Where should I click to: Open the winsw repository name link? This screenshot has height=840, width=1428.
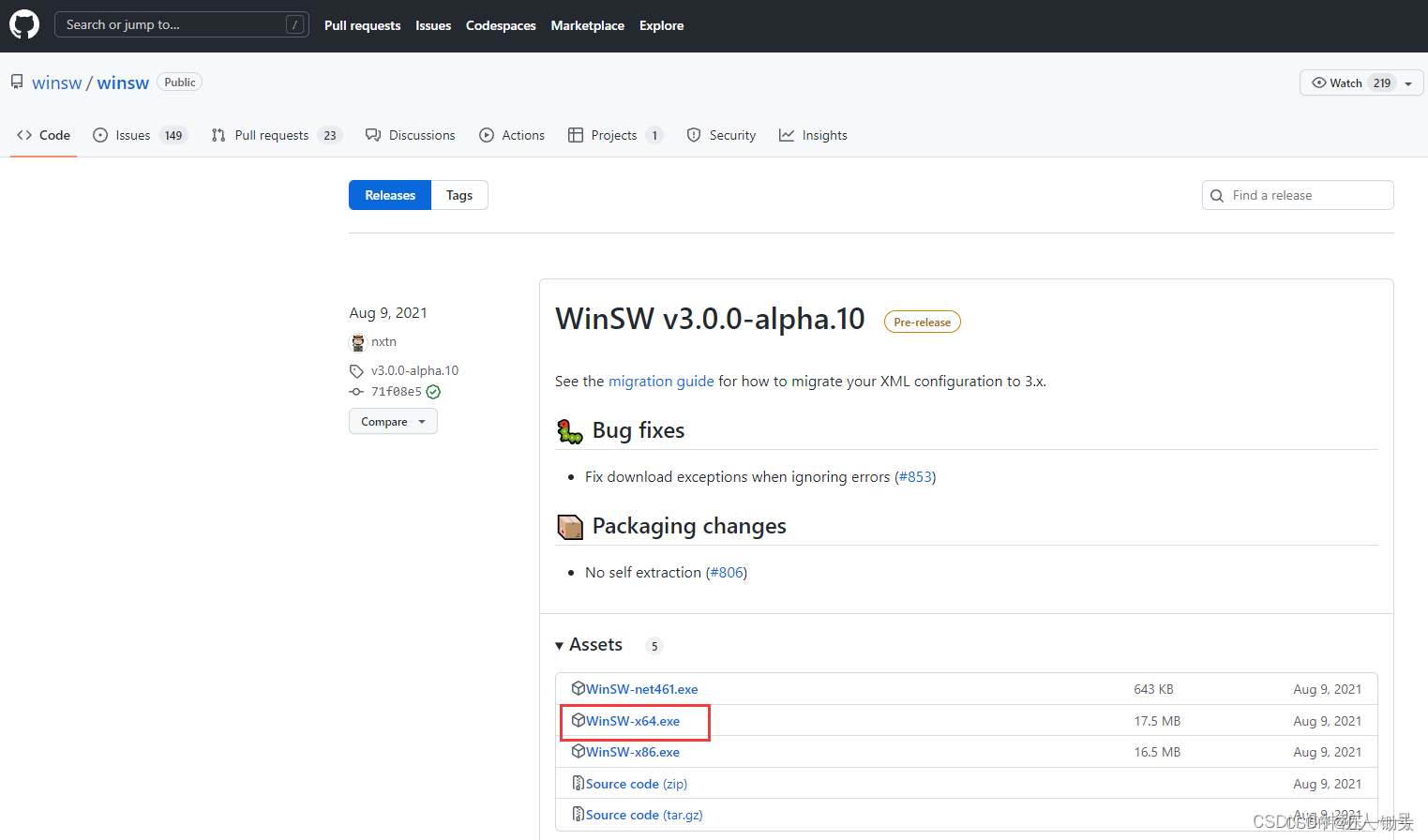[x=123, y=82]
